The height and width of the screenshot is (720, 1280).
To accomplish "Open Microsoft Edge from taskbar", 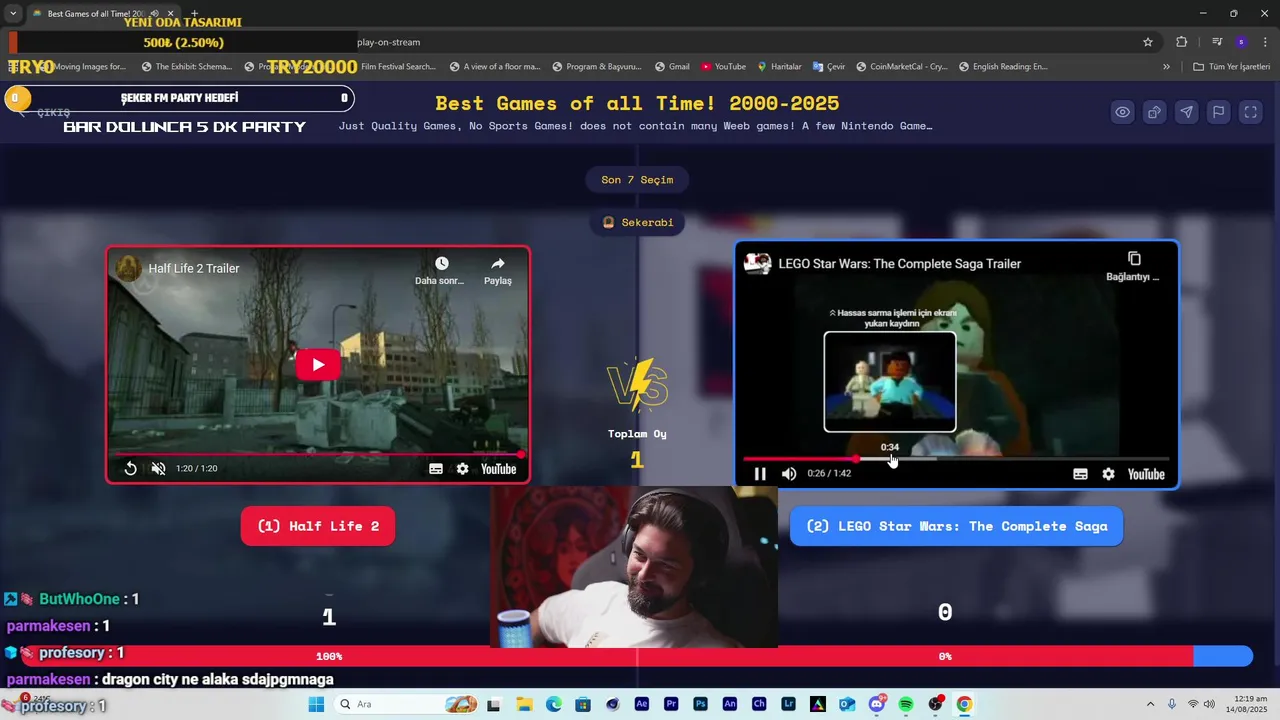I will coord(554,704).
